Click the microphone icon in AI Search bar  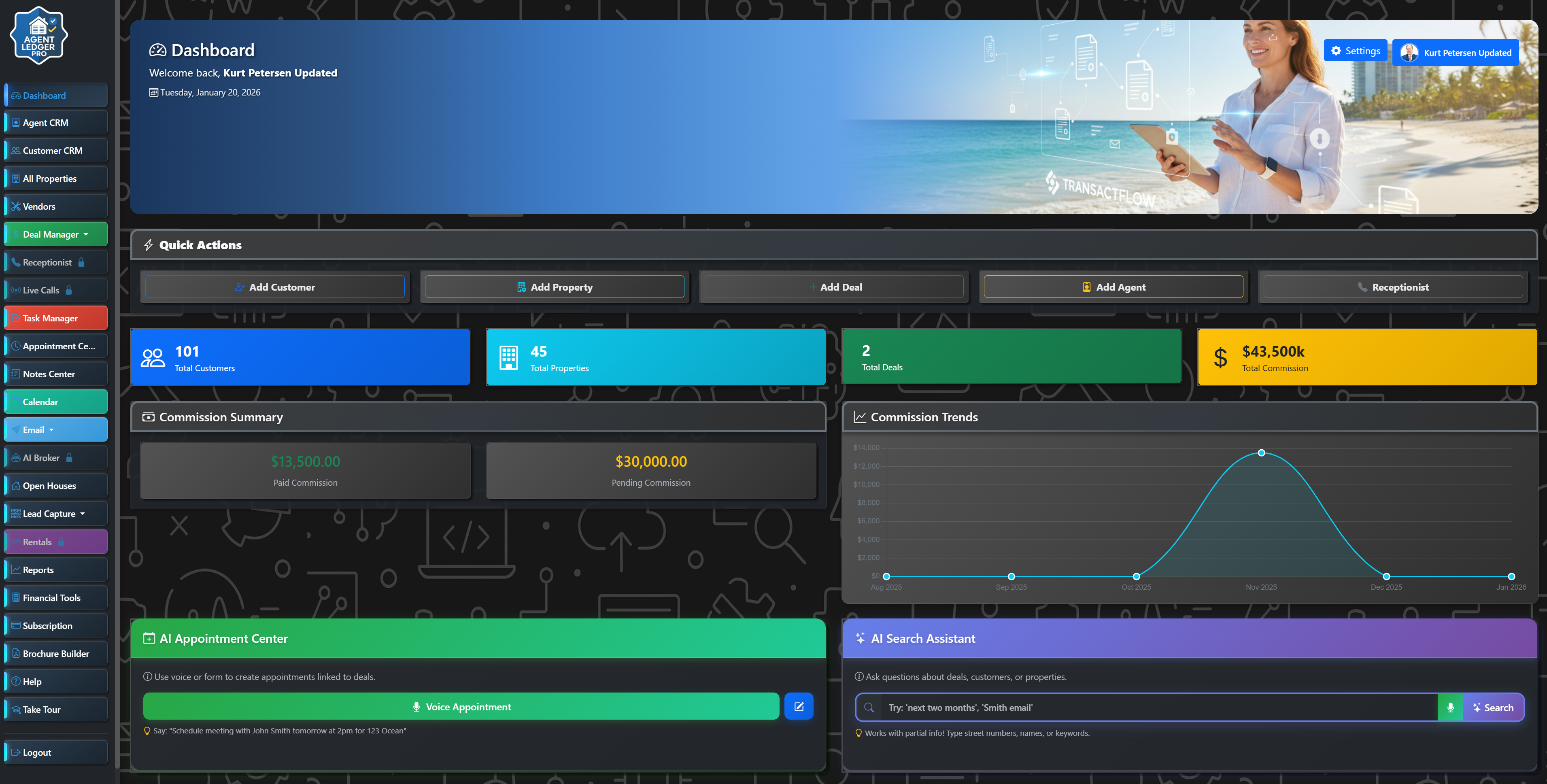click(1450, 707)
